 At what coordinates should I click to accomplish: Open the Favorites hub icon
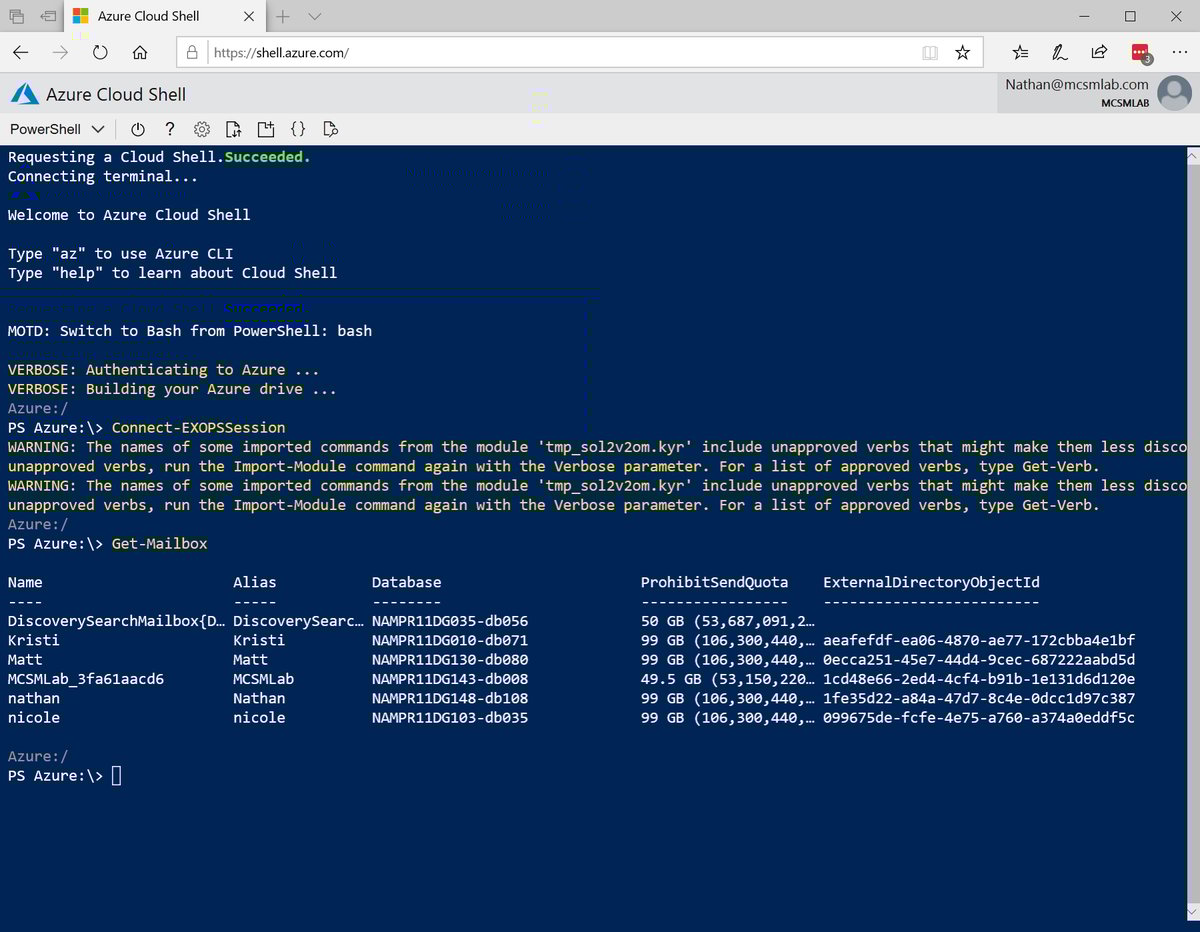pyautogui.click(x=1020, y=53)
